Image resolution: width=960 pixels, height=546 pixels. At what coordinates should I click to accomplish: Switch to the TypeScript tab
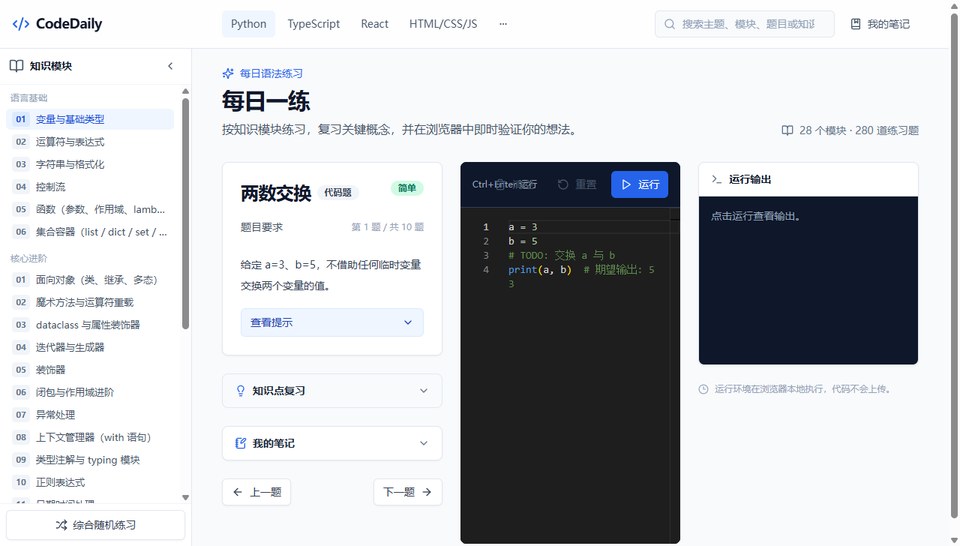(x=313, y=24)
